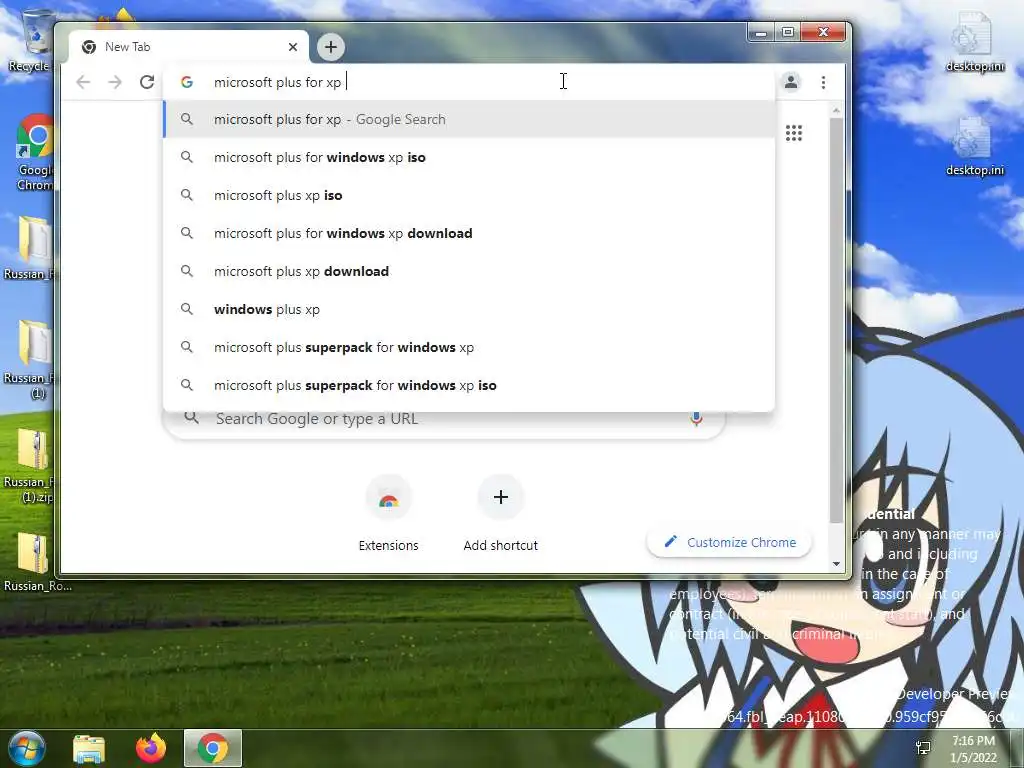Image resolution: width=1024 pixels, height=768 pixels.
Task: Minimize the Chrome window
Action: [x=761, y=32]
